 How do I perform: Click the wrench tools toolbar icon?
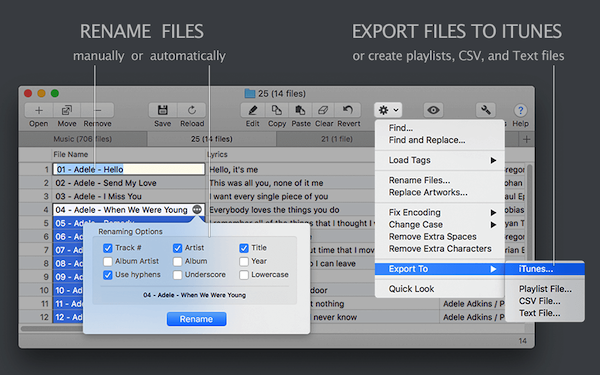(x=486, y=111)
